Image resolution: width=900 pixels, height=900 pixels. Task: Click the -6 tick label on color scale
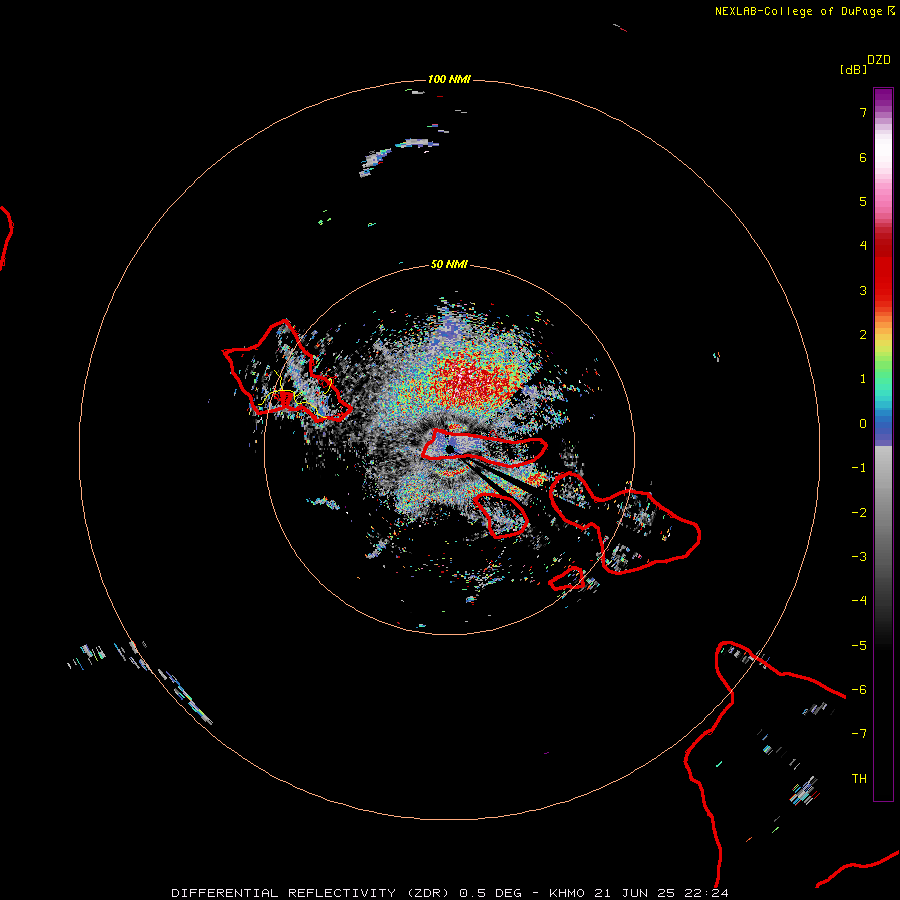pos(859,690)
